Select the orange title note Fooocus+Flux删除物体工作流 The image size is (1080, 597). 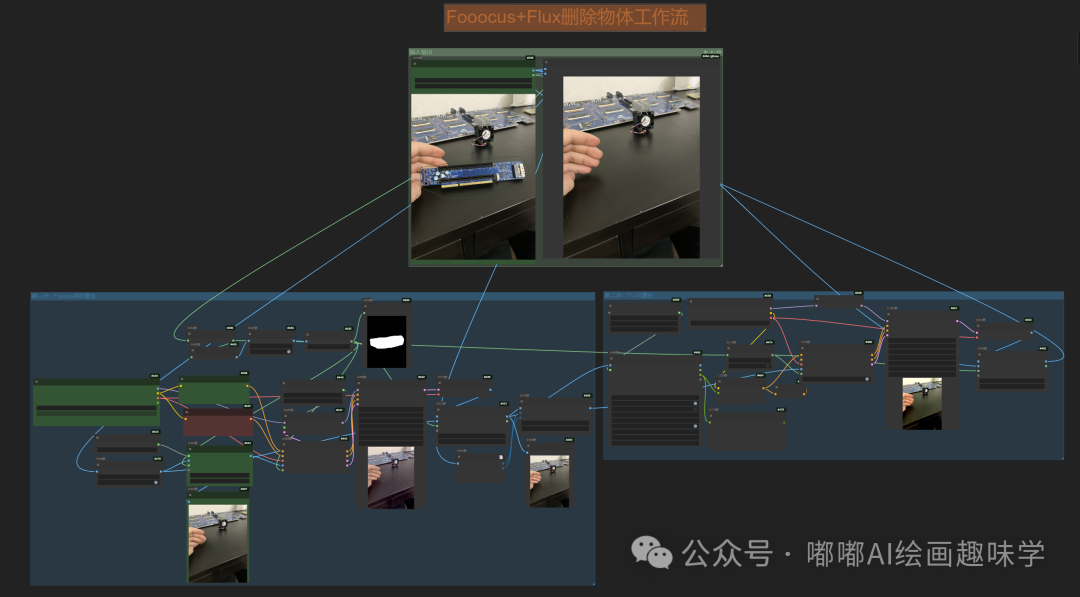click(574, 17)
